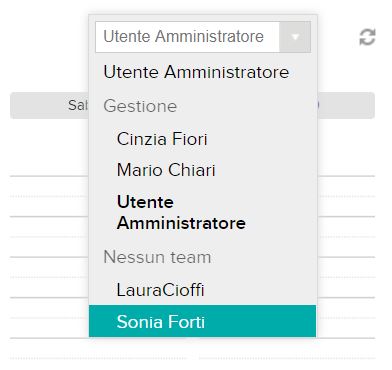Click the empty row left of Nessun team

49,257
